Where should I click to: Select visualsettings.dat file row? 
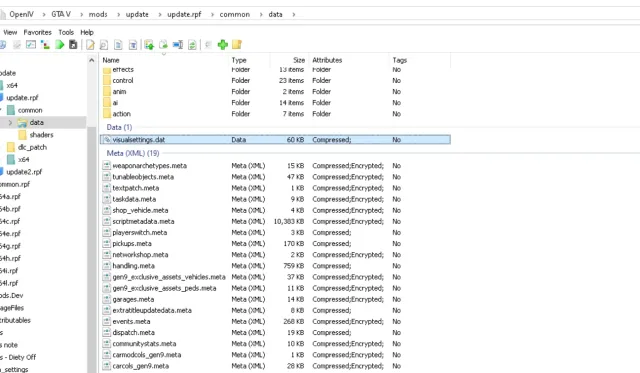click(x=276, y=140)
